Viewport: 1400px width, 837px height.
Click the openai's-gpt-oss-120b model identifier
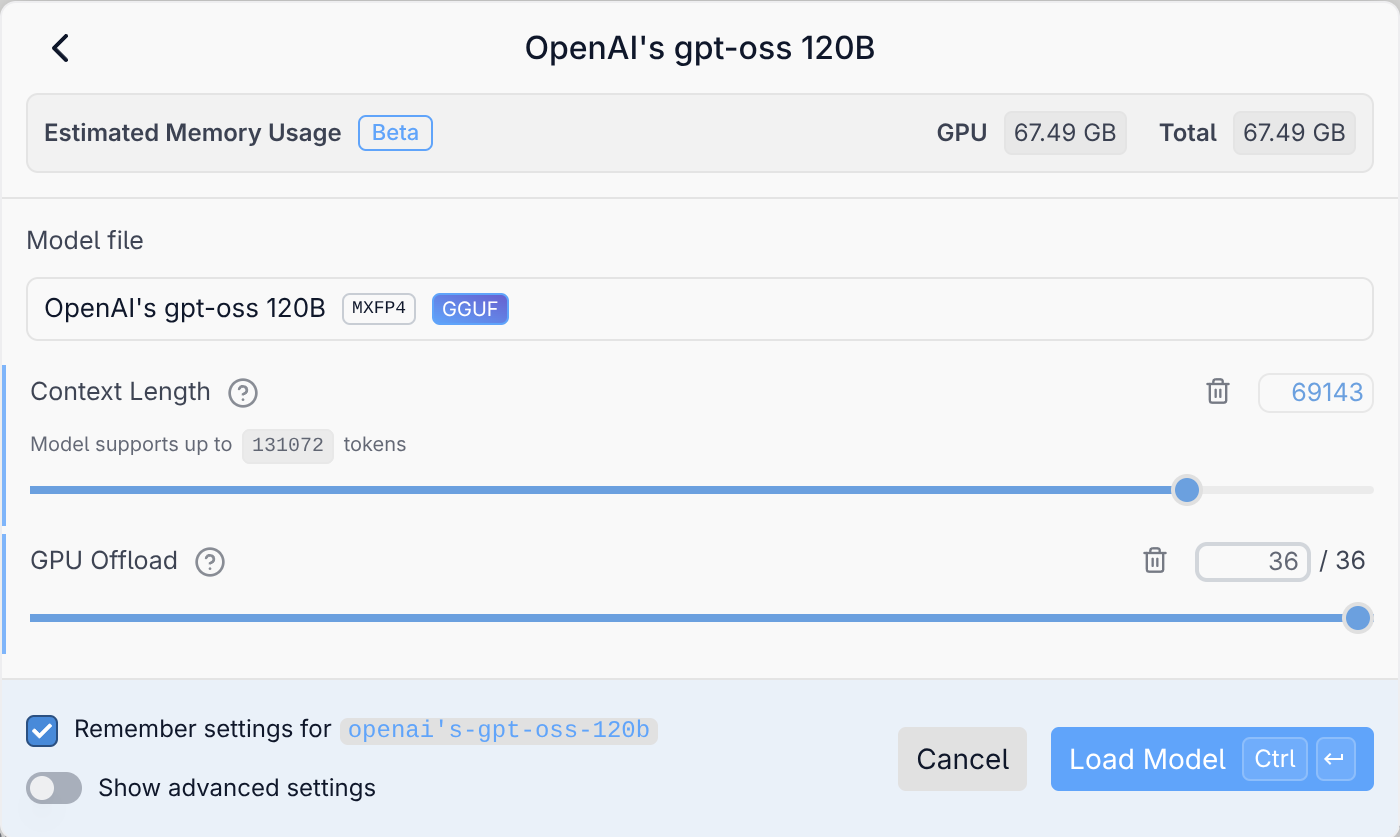click(498, 731)
